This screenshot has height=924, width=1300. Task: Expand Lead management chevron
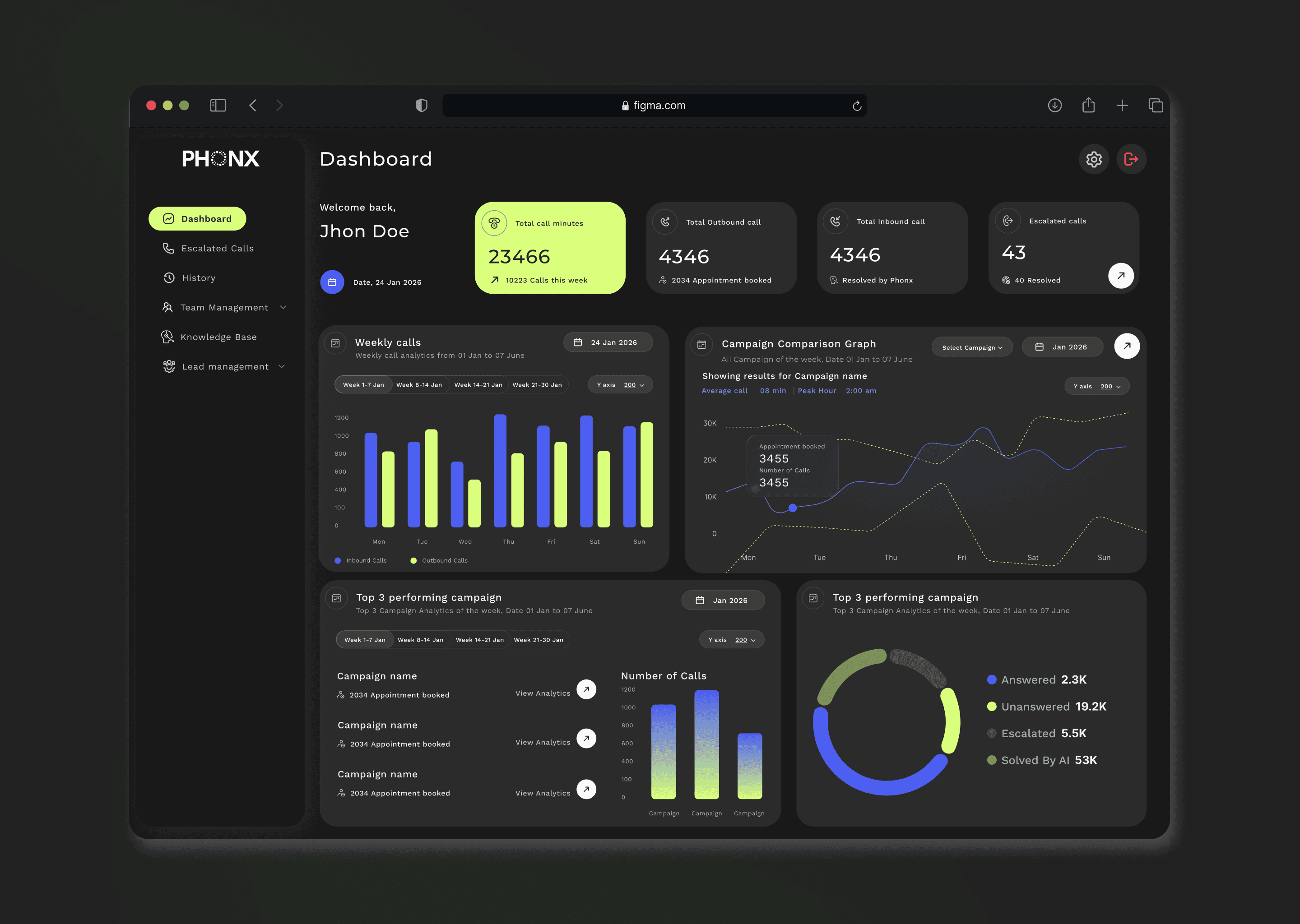pos(282,366)
